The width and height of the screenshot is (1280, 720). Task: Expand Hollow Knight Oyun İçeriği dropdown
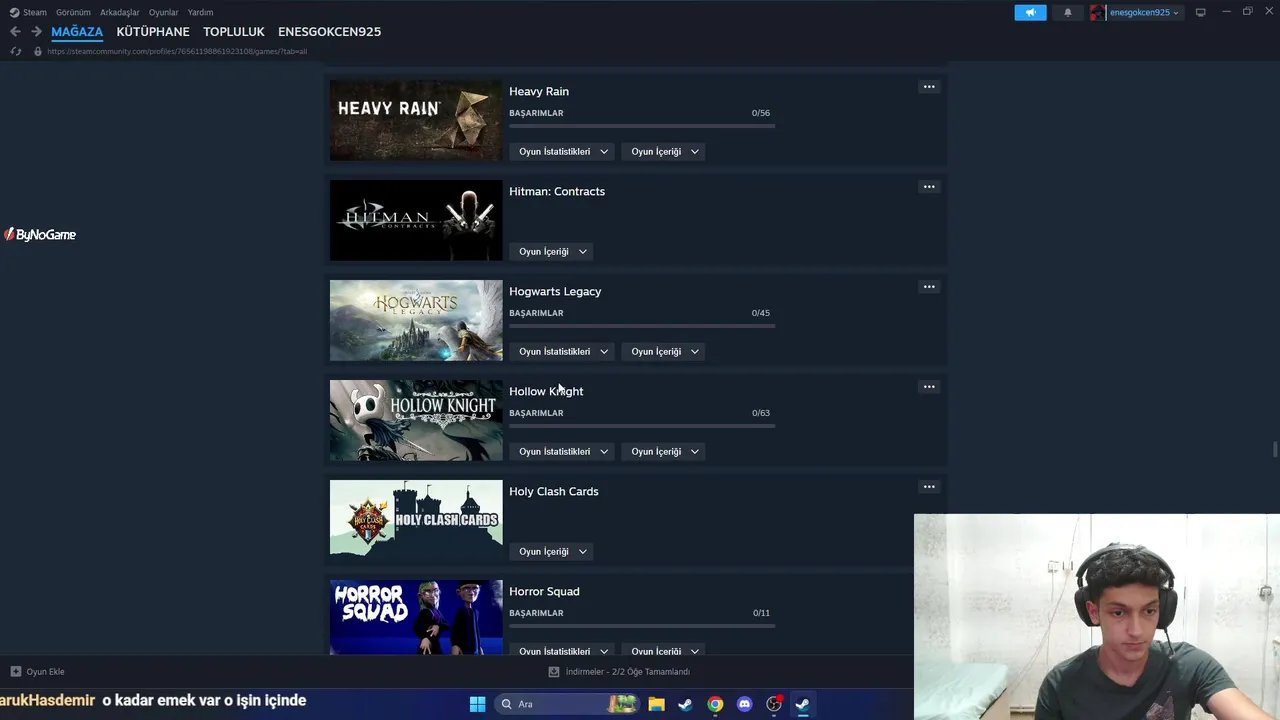coord(664,451)
